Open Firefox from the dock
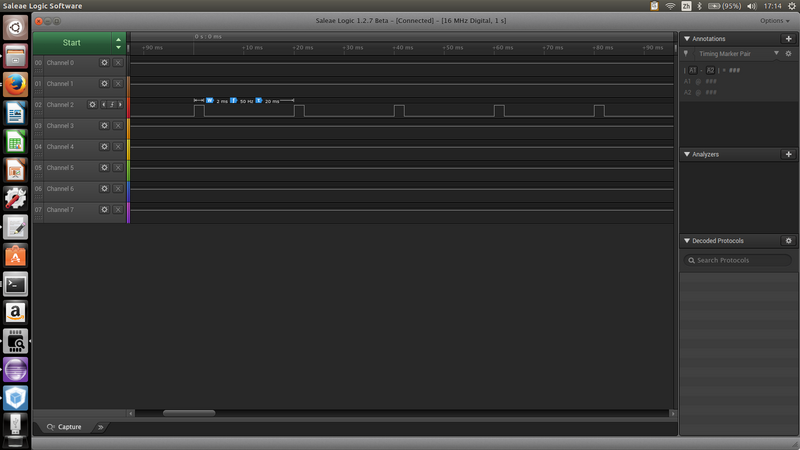Screen dimensions: 800x450 click(15, 84)
